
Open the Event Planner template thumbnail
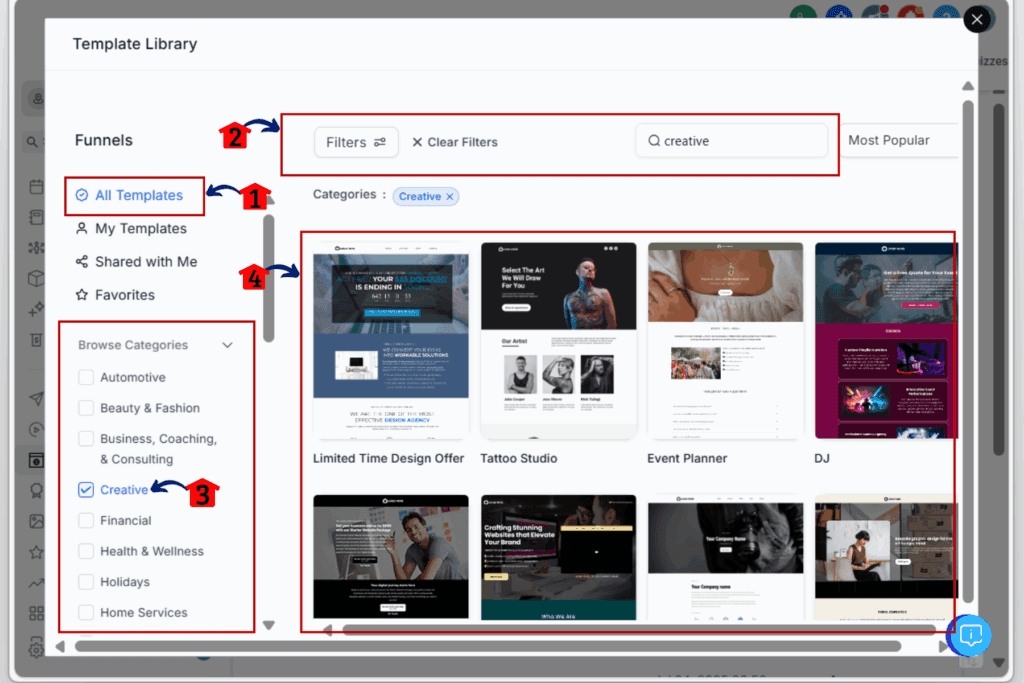click(726, 340)
